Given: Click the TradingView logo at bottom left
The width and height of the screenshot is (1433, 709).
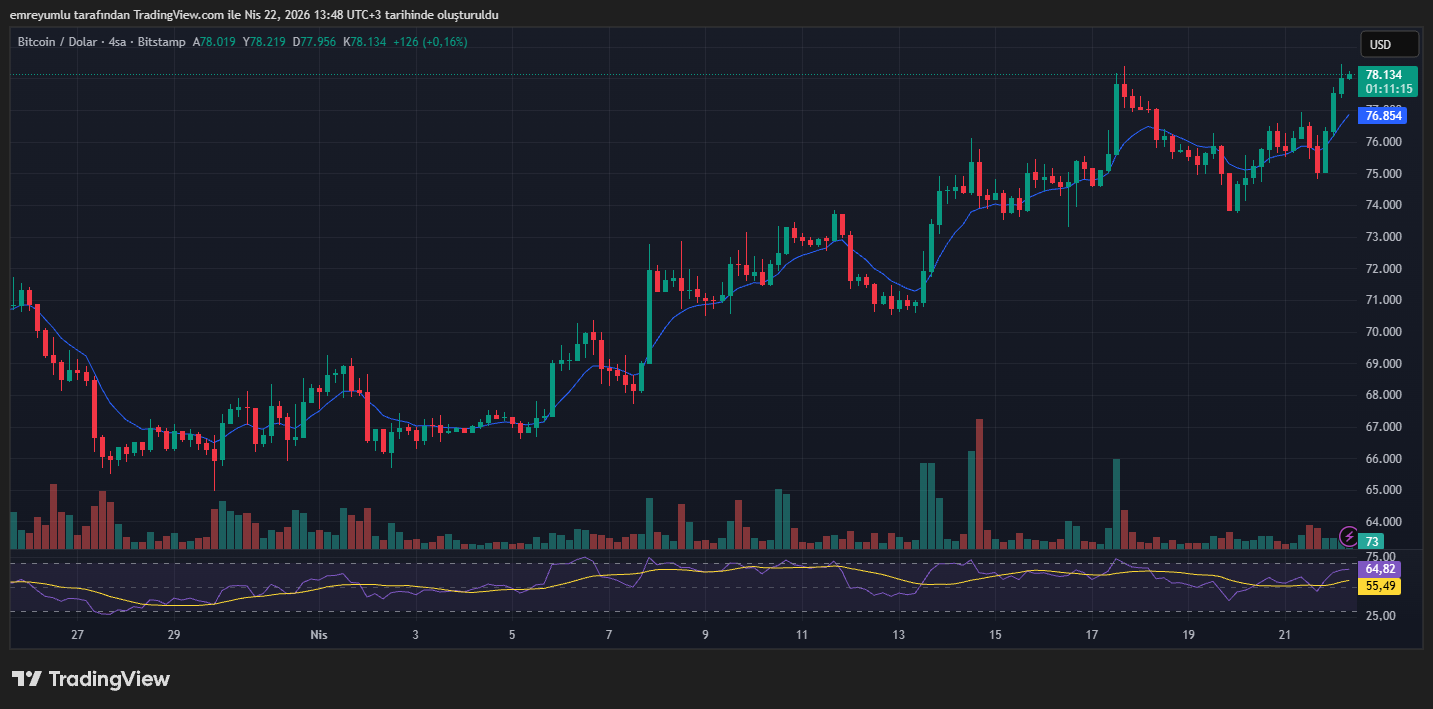Looking at the screenshot, I should click(90, 679).
